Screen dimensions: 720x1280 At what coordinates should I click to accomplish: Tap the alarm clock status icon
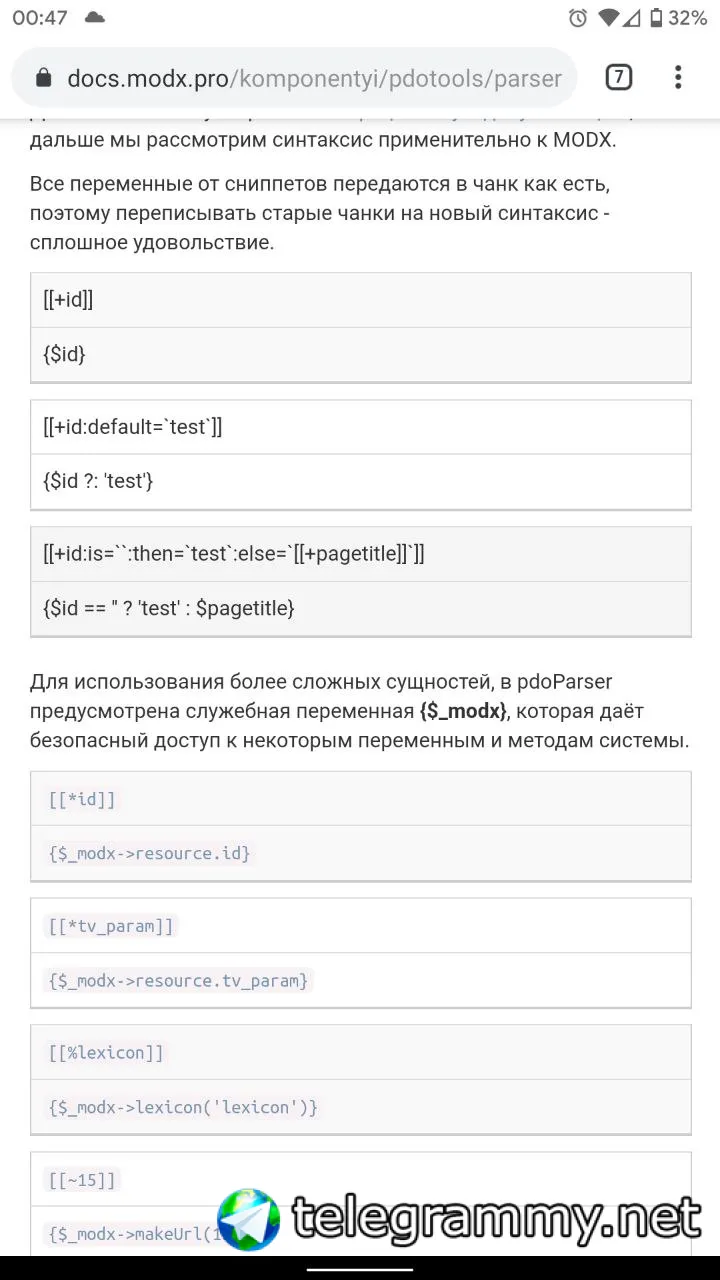click(578, 18)
